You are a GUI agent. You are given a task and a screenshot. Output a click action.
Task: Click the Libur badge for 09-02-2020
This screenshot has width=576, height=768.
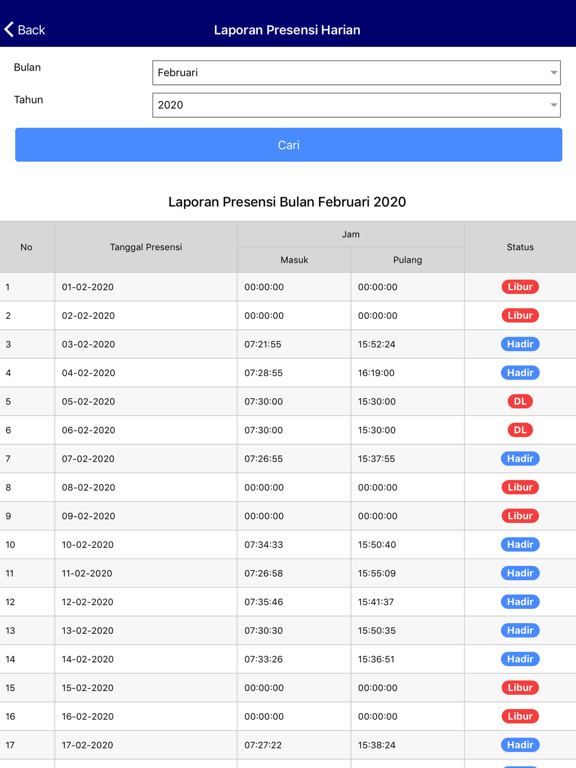pos(520,516)
